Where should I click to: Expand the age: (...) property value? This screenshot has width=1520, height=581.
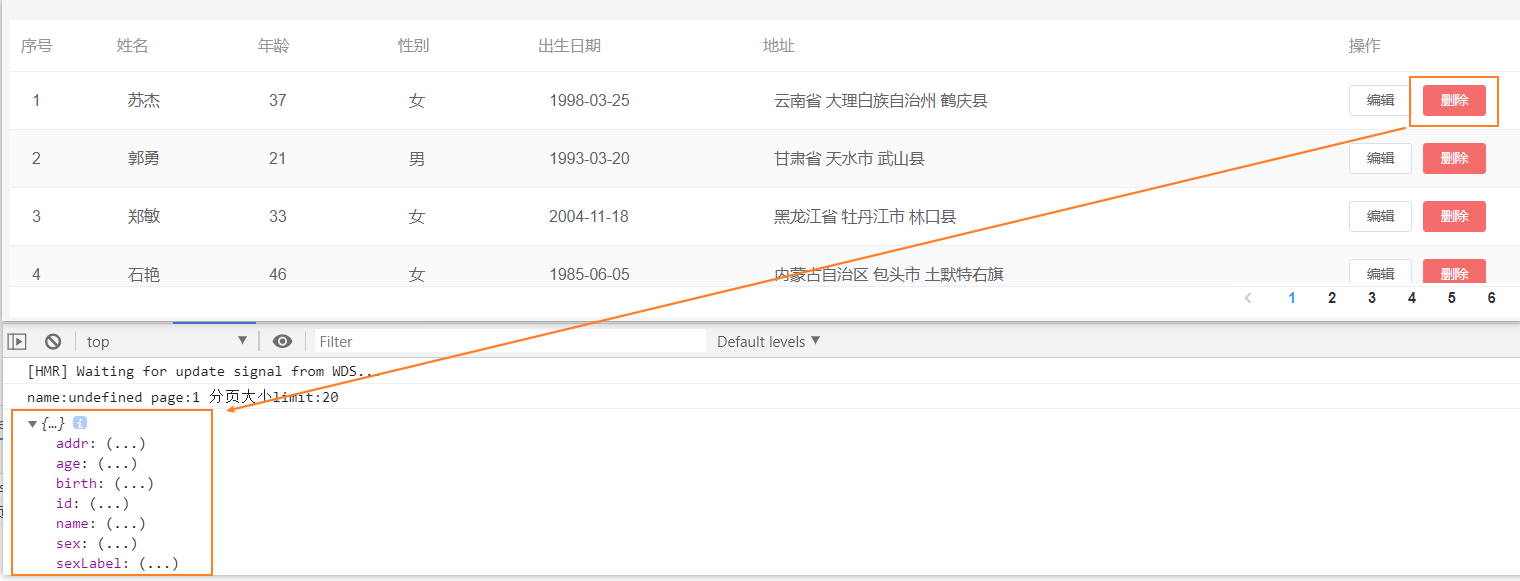(117, 463)
